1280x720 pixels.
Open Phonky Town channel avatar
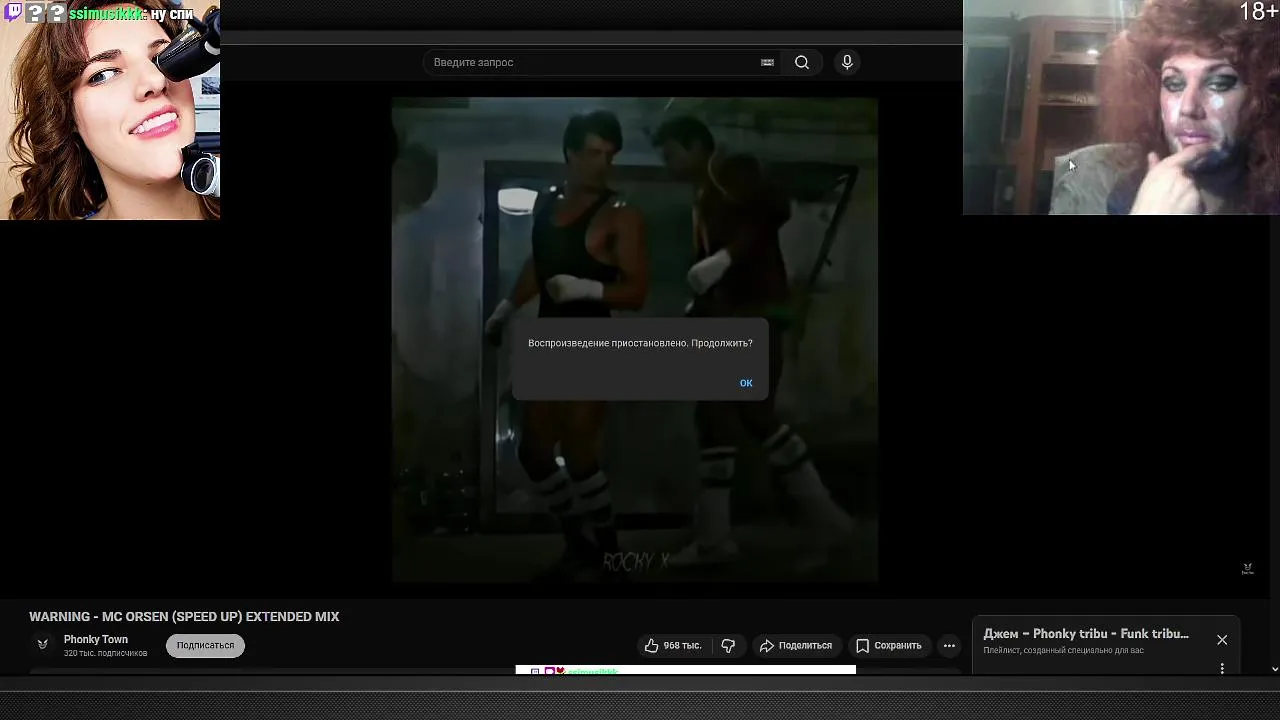click(43, 645)
